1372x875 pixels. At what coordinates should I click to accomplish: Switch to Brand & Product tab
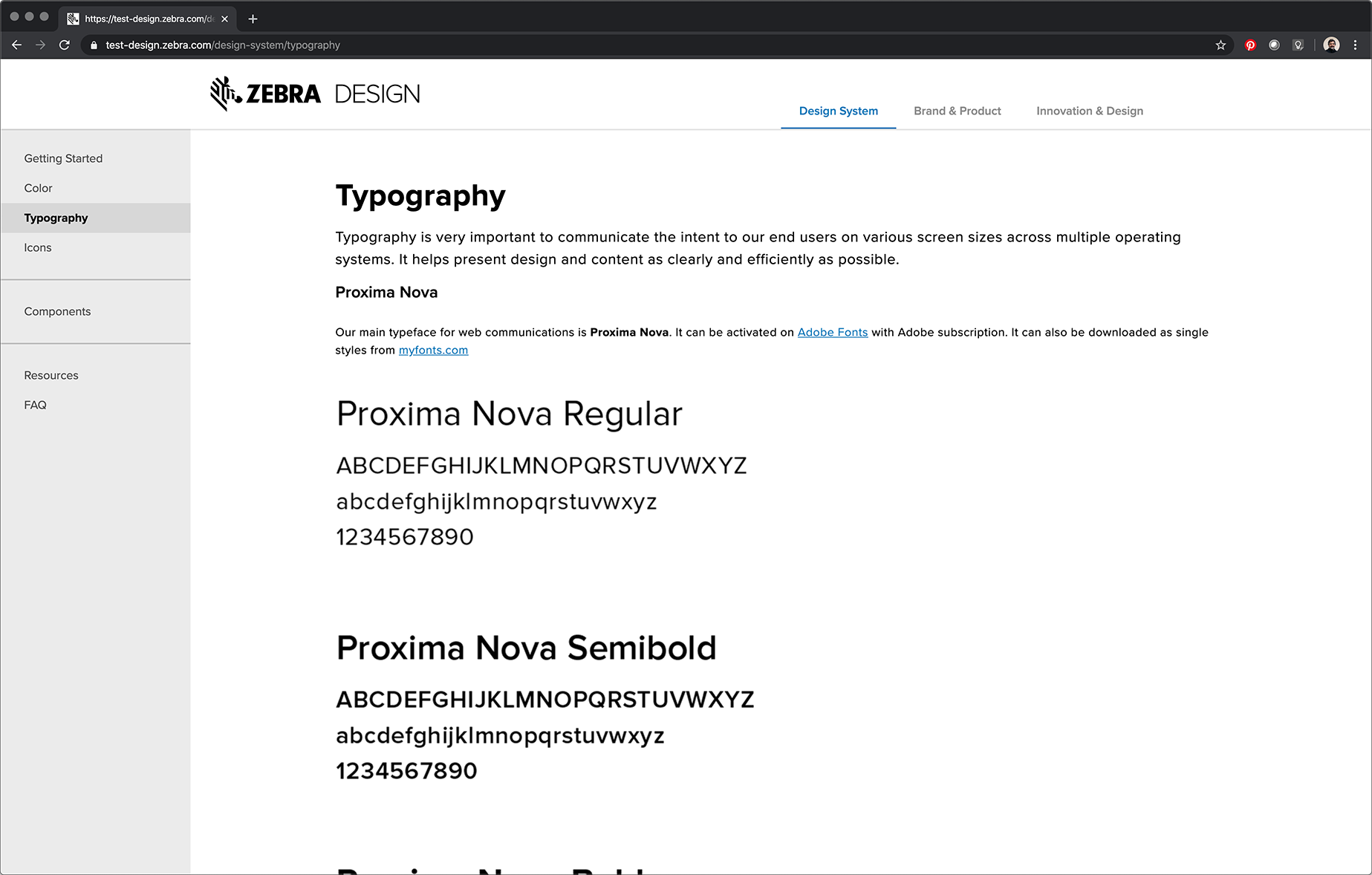pos(957,111)
